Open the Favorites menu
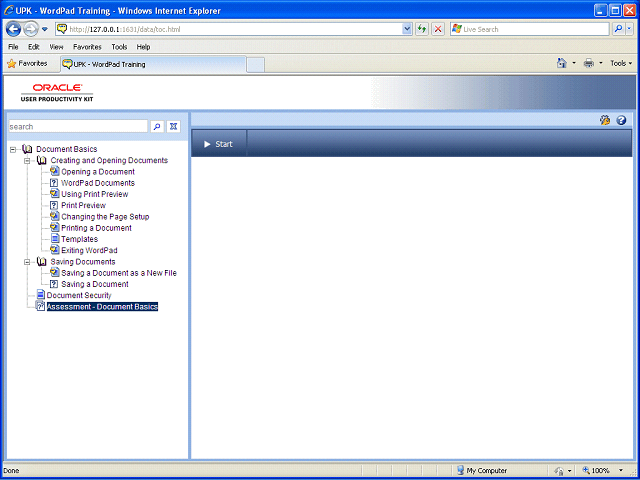Screen dimensions: 640x480 click(x=87, y=47)
